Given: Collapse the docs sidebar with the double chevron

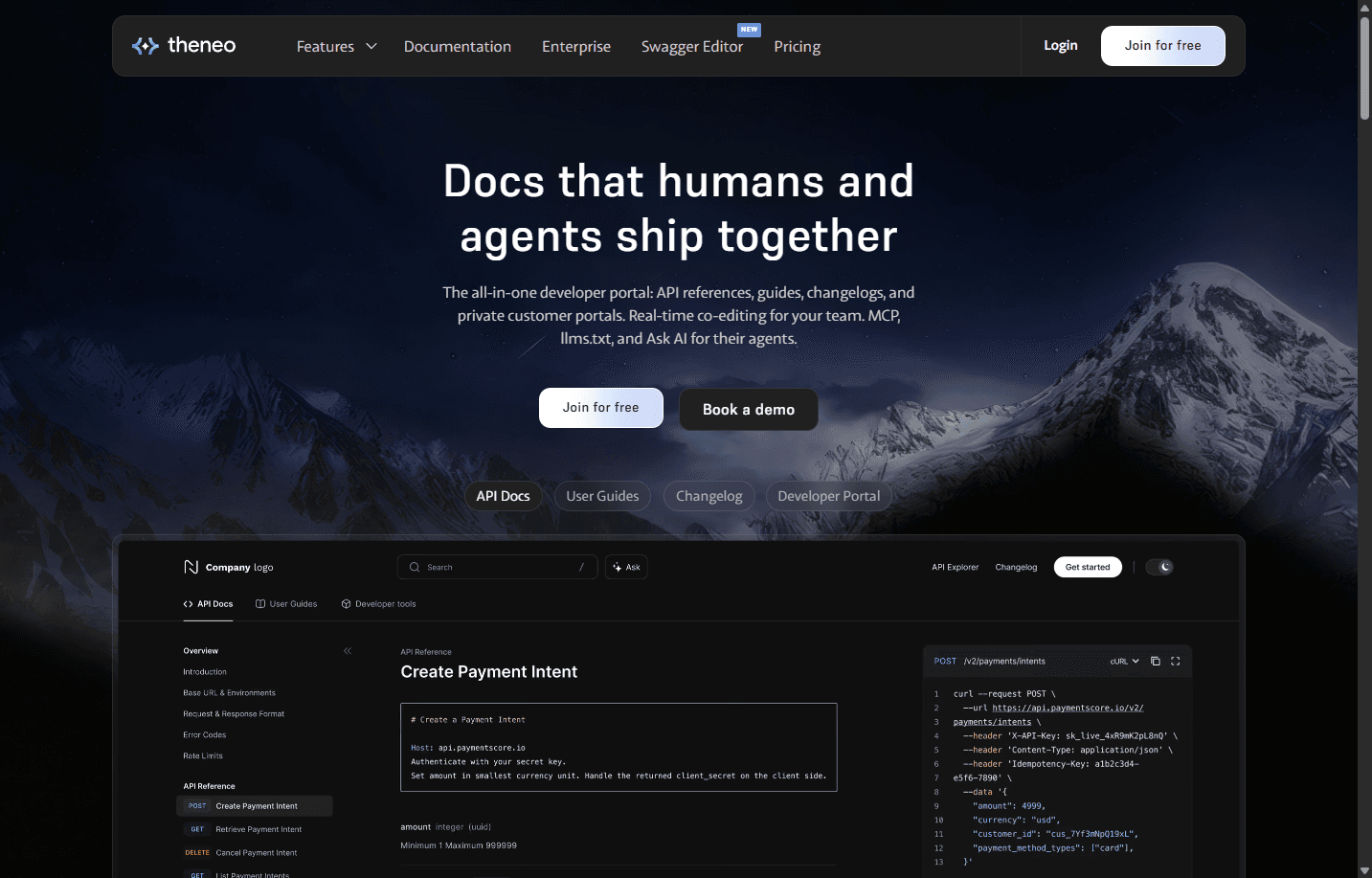Looking at the screenshot, I should pyautogui.click(x=348, y=651).
